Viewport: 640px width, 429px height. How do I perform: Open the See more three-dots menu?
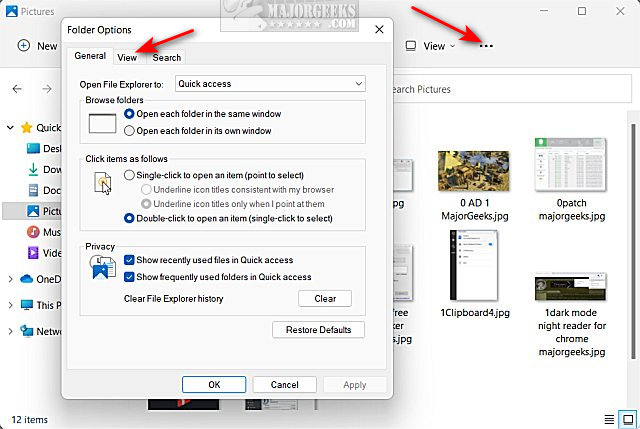pyautogui.click(x=486, y=46)
